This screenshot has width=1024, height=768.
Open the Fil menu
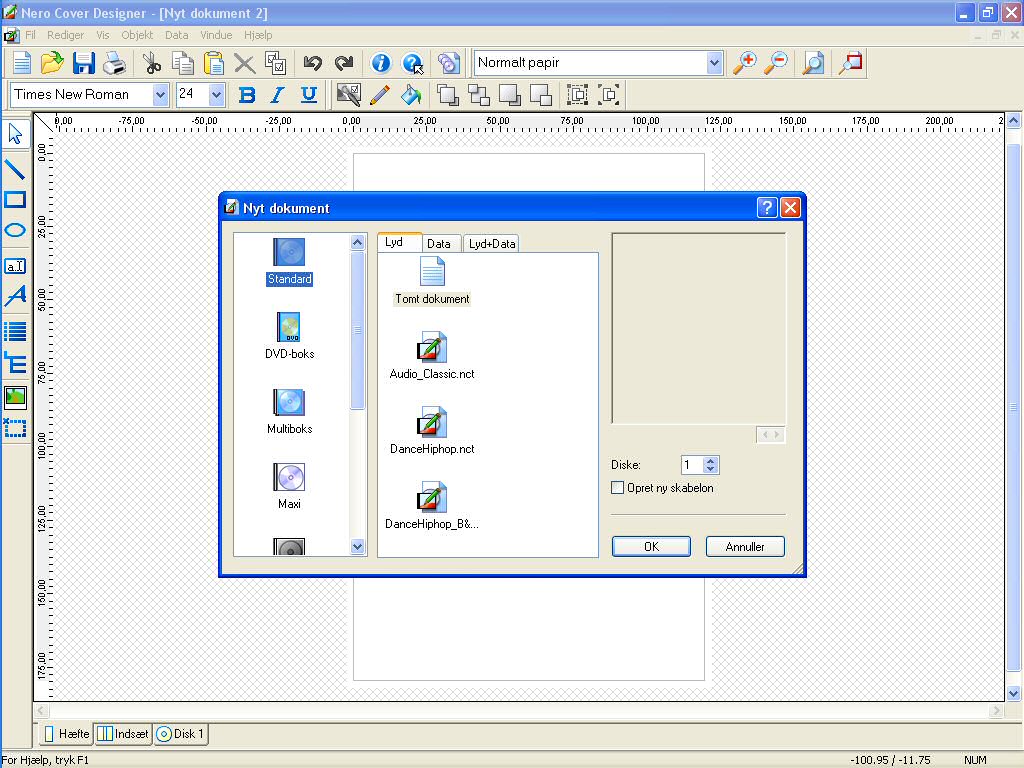coord(31,35)
